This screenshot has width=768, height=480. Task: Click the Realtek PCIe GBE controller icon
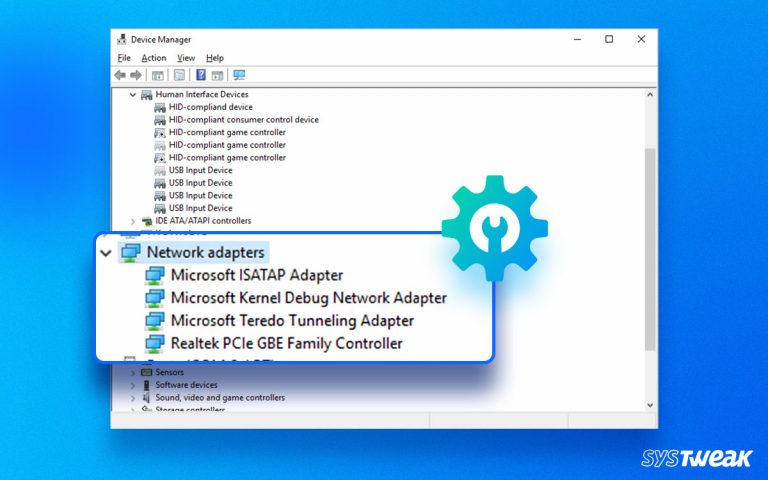click(155, 343)
